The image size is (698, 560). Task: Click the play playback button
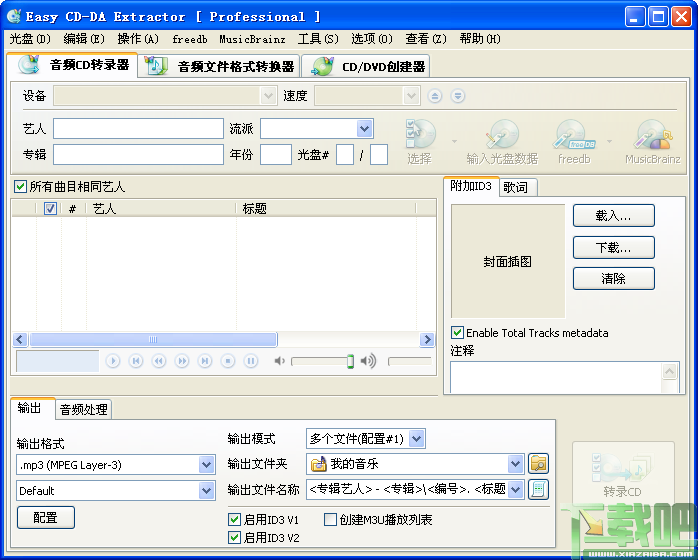113,361
